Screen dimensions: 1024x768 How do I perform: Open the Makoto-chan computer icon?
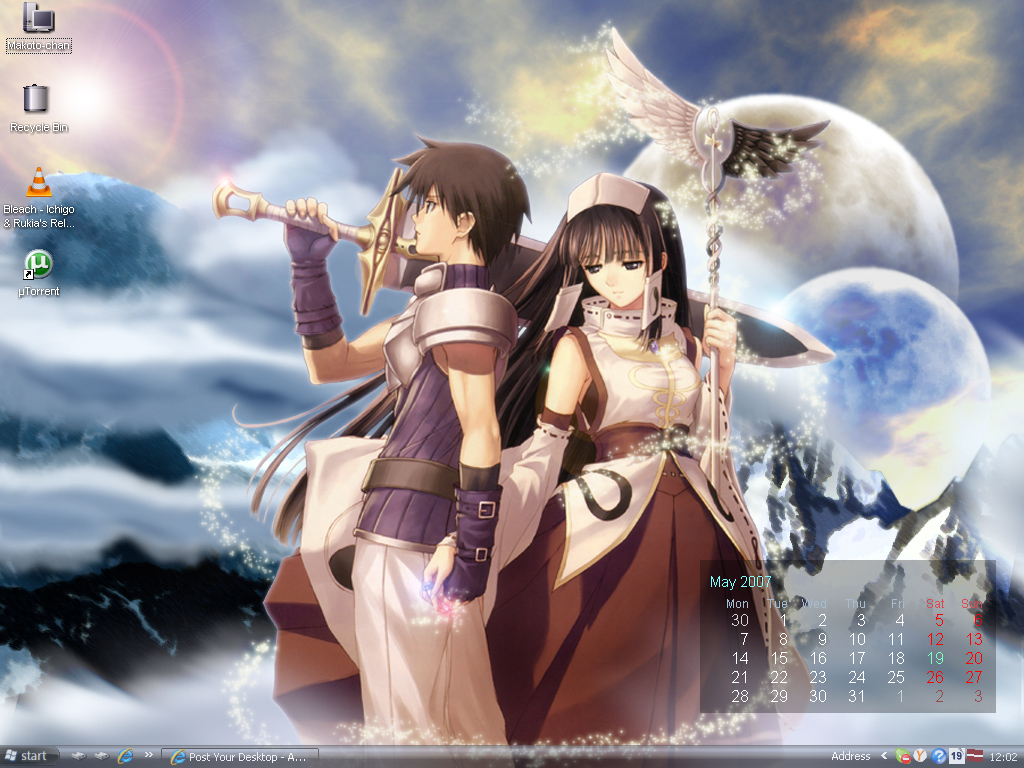(39, 26)
